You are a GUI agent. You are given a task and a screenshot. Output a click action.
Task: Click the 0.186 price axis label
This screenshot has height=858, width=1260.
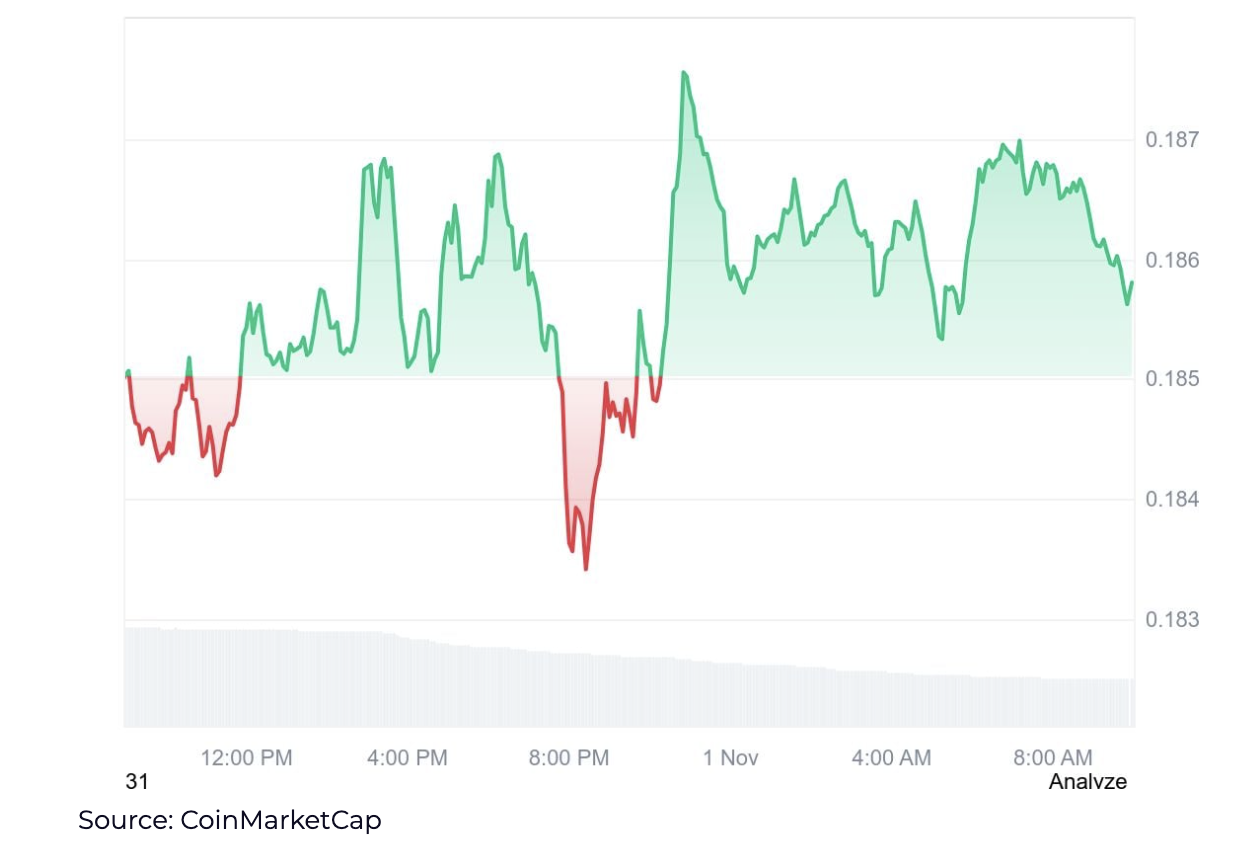pos(1172,261)
